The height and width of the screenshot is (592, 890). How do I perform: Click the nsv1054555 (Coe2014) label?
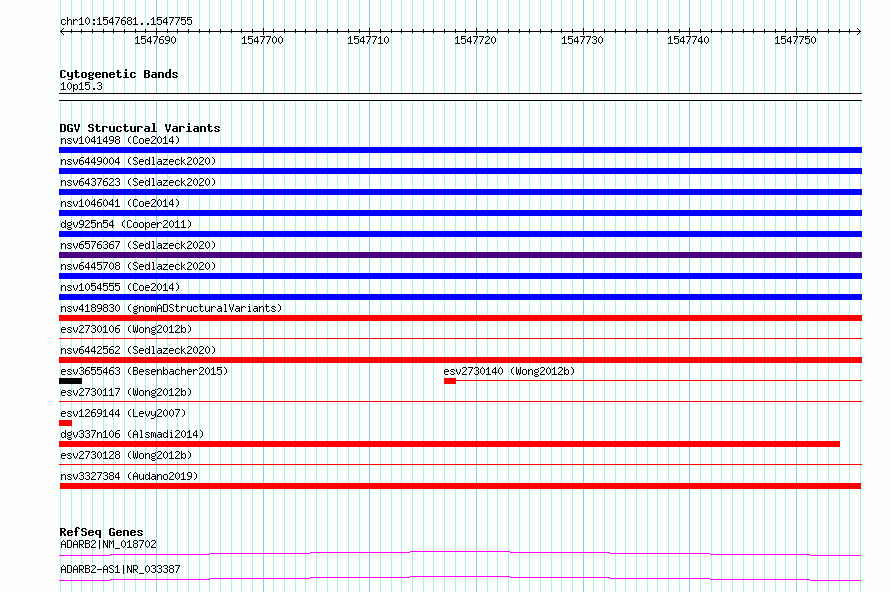point(120,287)
